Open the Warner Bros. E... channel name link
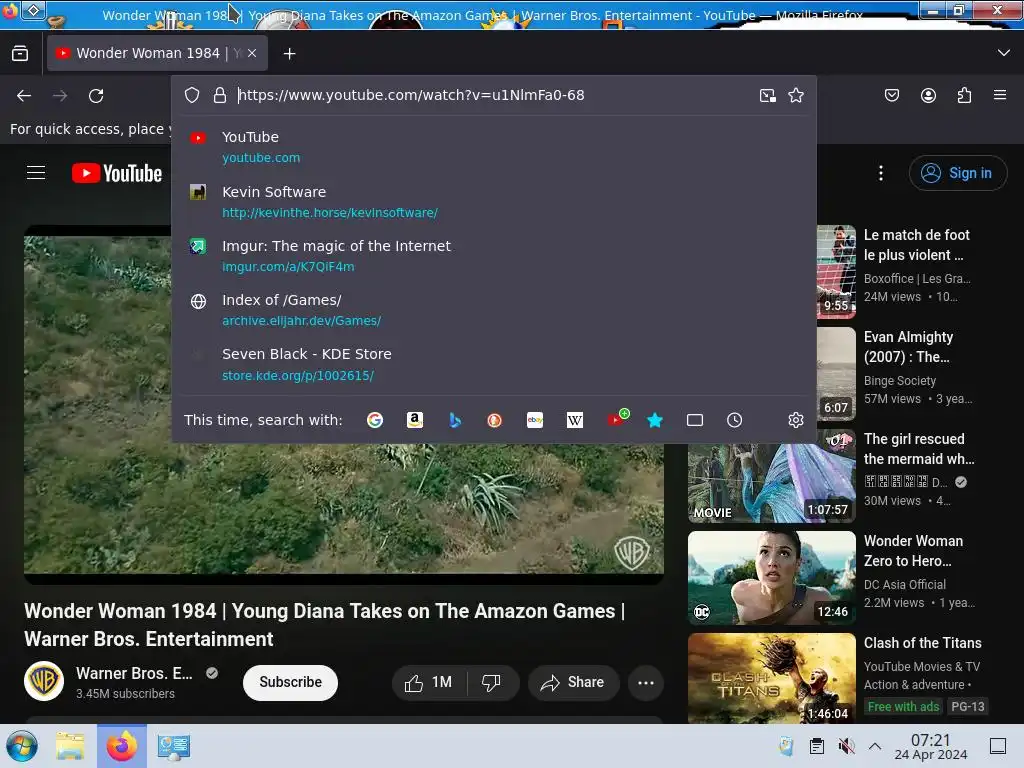The height and width of the screenshot is (768, 1024). pos(134,673)
